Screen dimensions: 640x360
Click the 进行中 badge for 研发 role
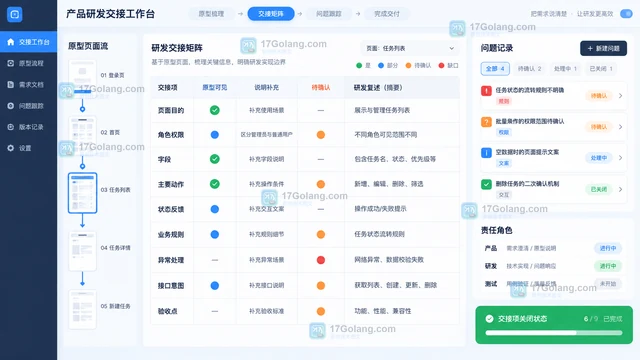point(608,266)
